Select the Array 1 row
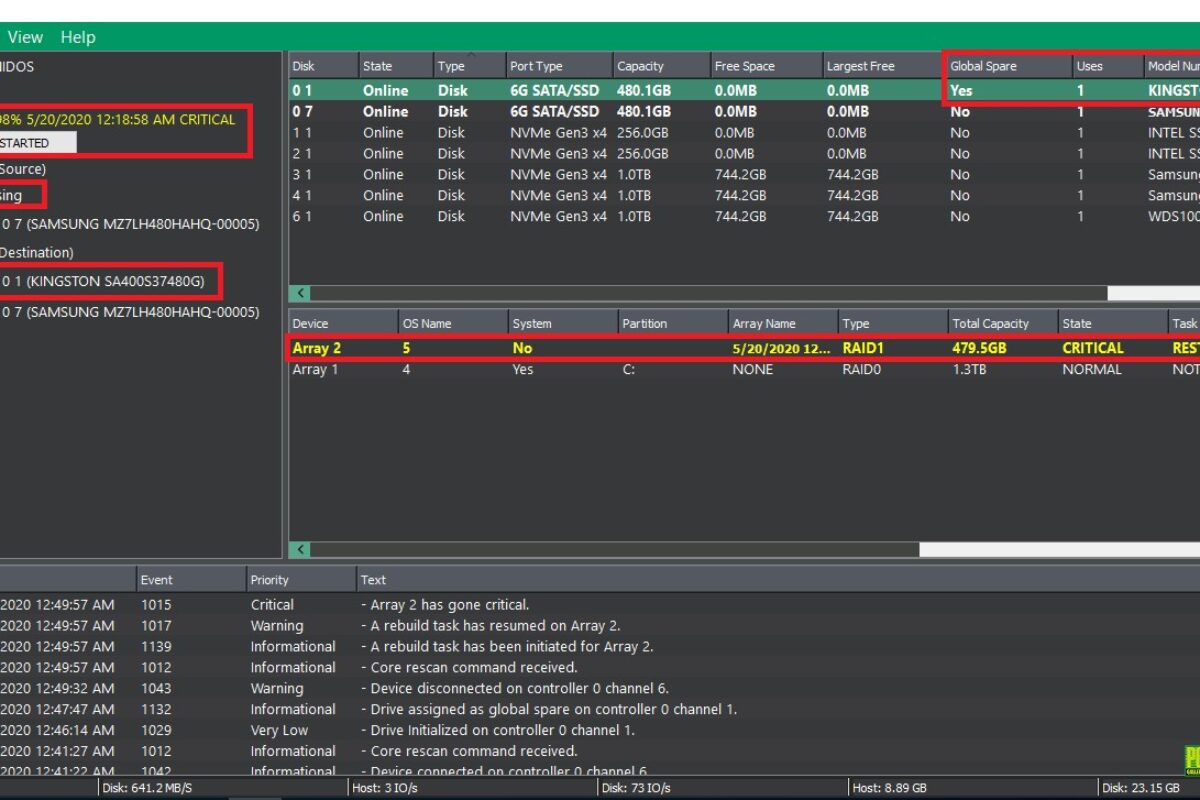The height and width of the screenshot is (800, 1200). (x=744, y=369)
